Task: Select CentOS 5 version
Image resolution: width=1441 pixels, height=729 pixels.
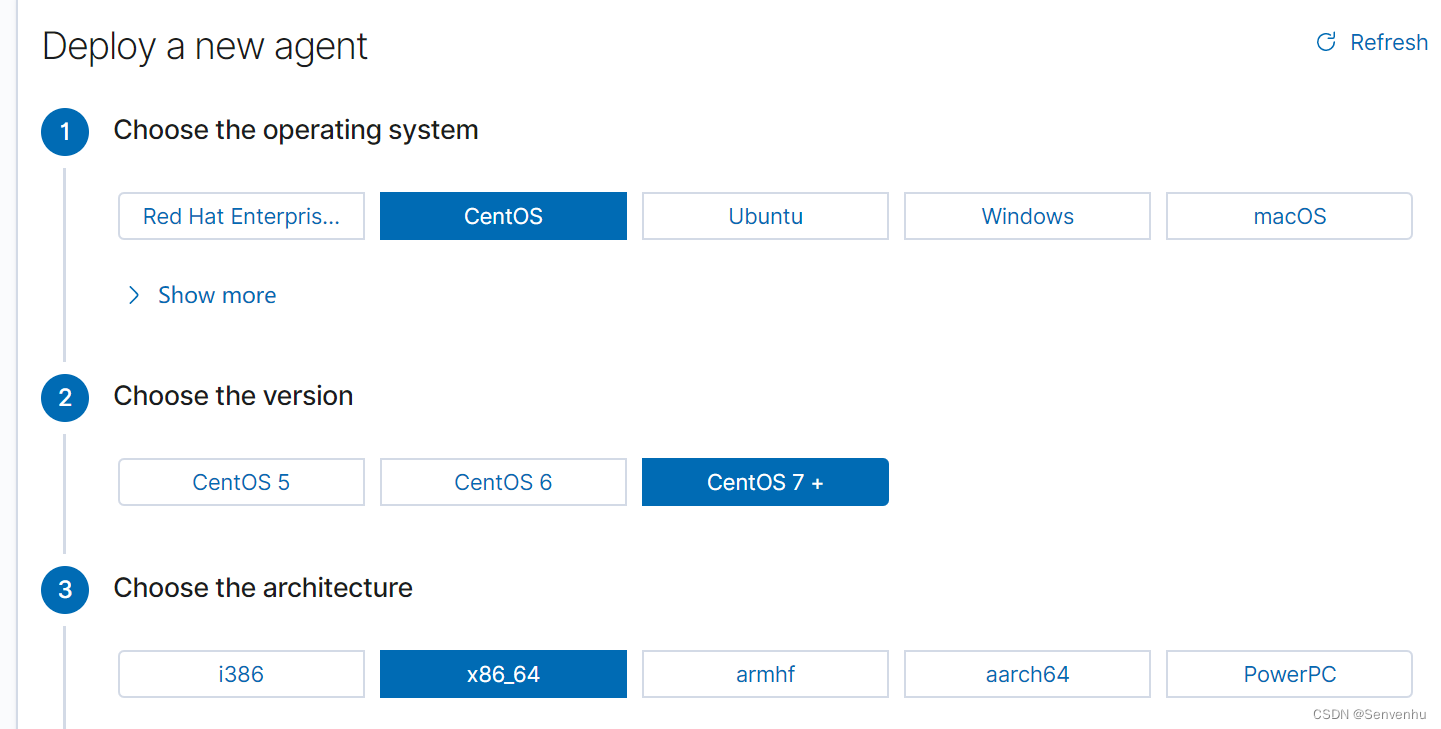Action: coord(241,482)
